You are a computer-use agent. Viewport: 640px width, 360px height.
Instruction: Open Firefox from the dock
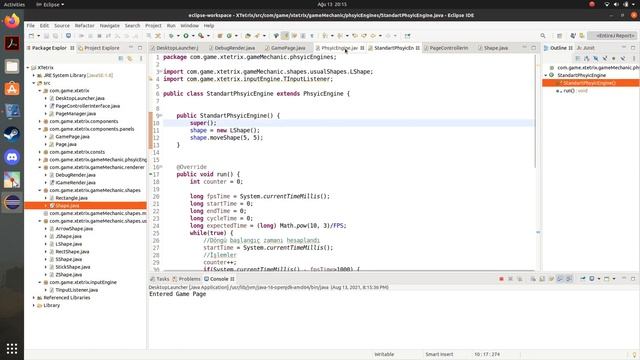tap(12, 20)
